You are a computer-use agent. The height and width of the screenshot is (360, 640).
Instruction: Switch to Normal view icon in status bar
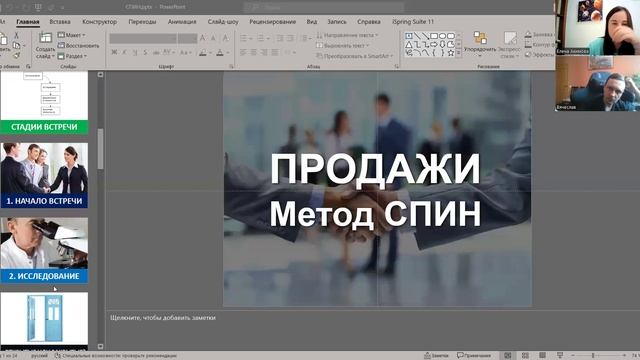tap(508, 356)
